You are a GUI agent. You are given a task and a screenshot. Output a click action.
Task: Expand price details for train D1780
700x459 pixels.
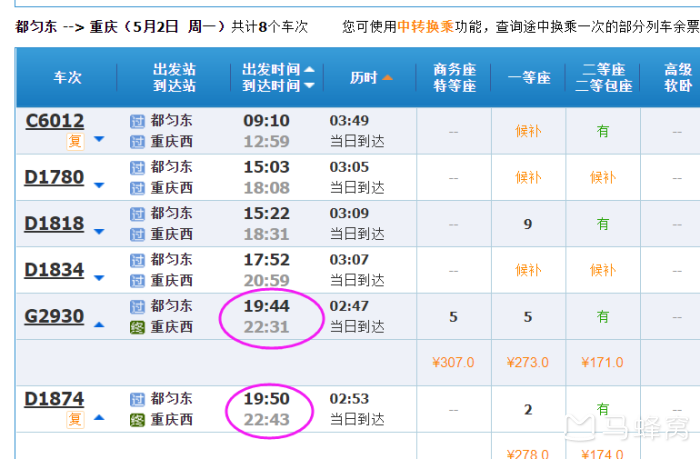[x=98, y=185]
